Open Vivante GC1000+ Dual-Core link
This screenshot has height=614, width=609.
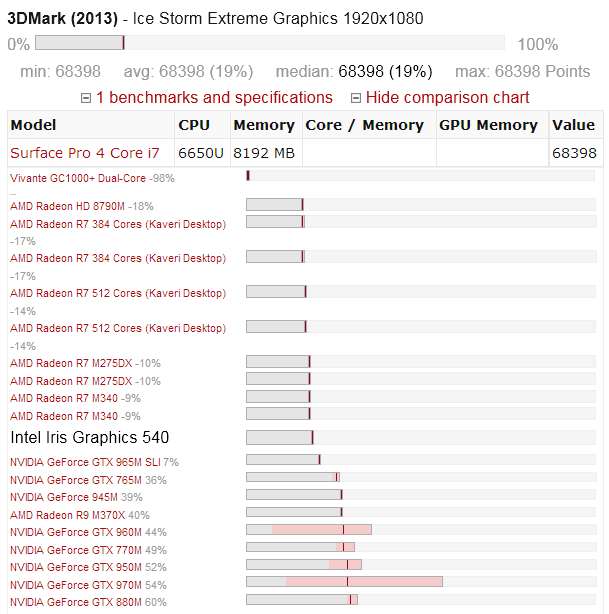(x=78, y=178)
